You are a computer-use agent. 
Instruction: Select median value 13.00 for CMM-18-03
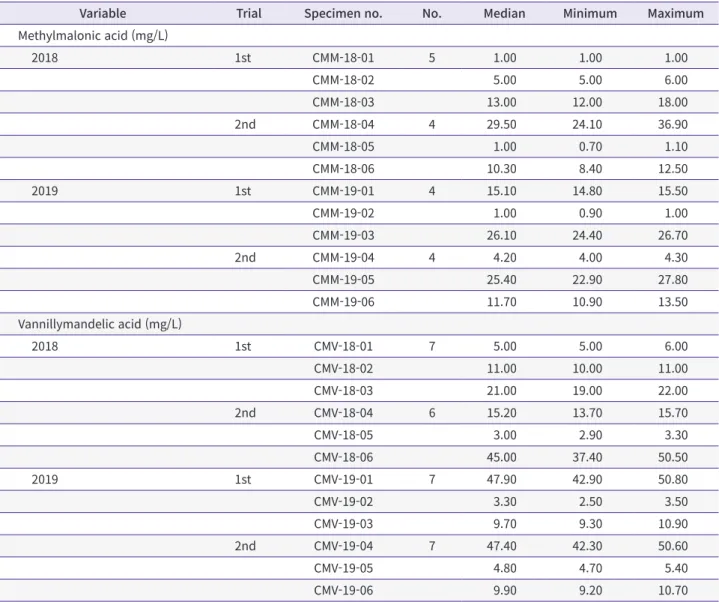tap(501, 102)
